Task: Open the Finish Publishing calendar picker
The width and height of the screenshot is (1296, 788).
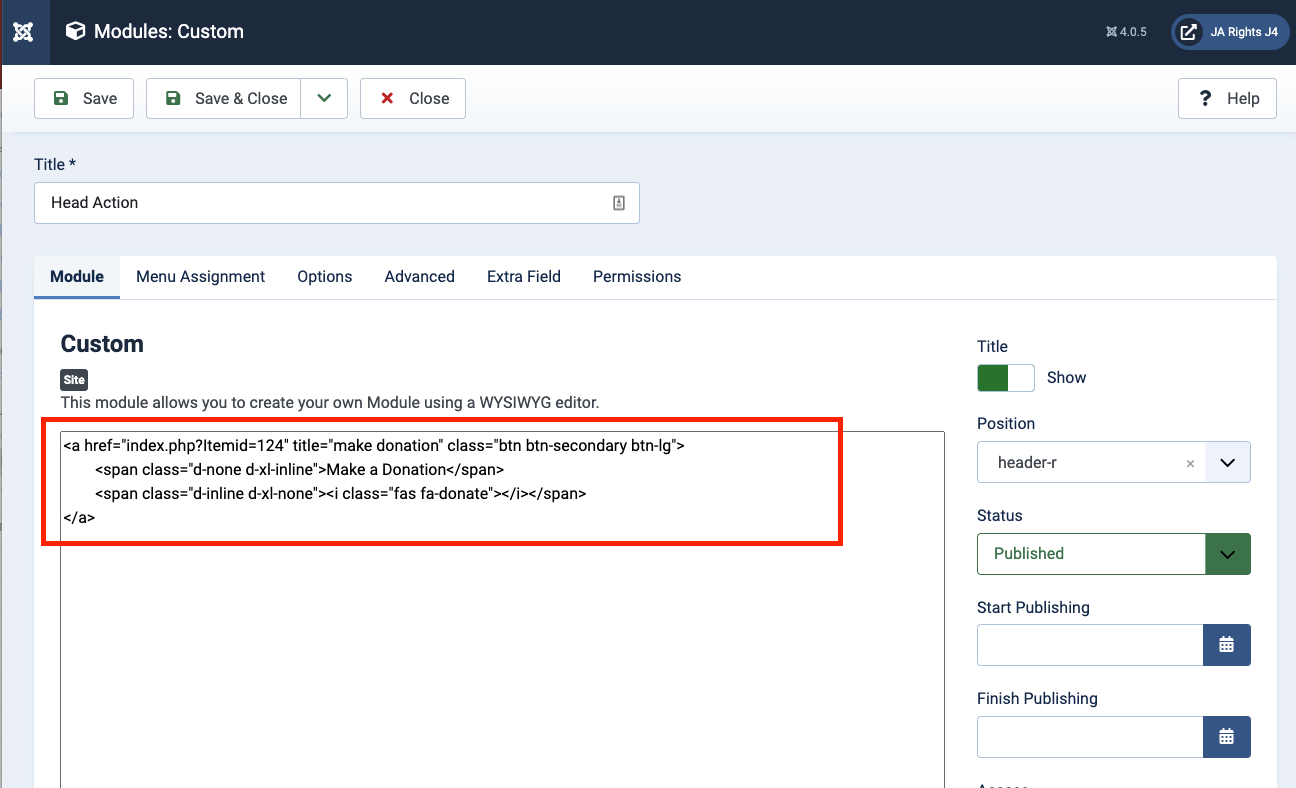Action: (x=1227, y=737)
